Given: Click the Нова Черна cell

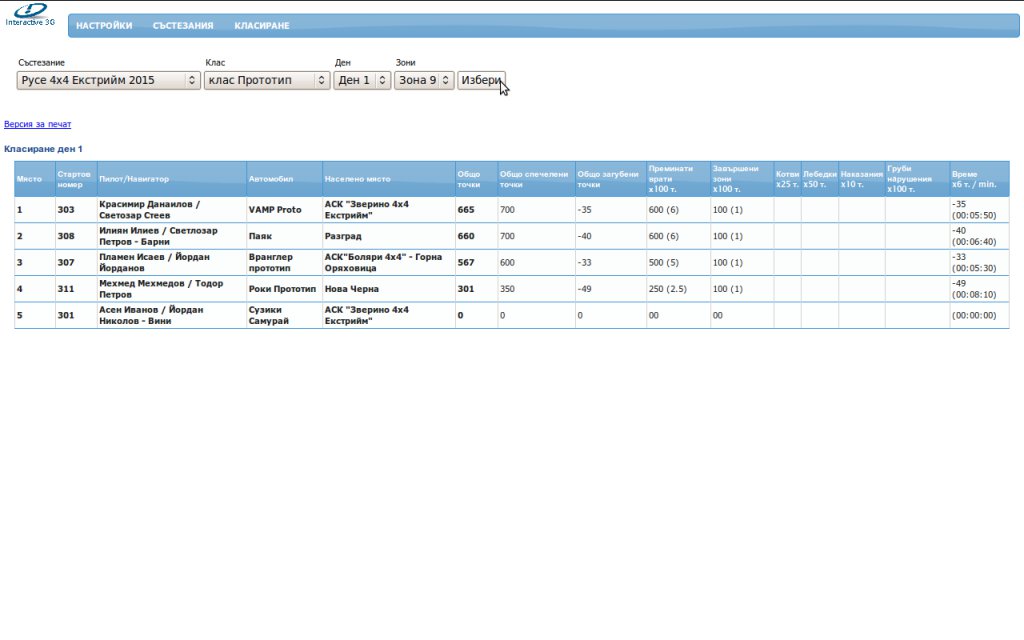Looking at the screenshot, I should click(389, 289).
